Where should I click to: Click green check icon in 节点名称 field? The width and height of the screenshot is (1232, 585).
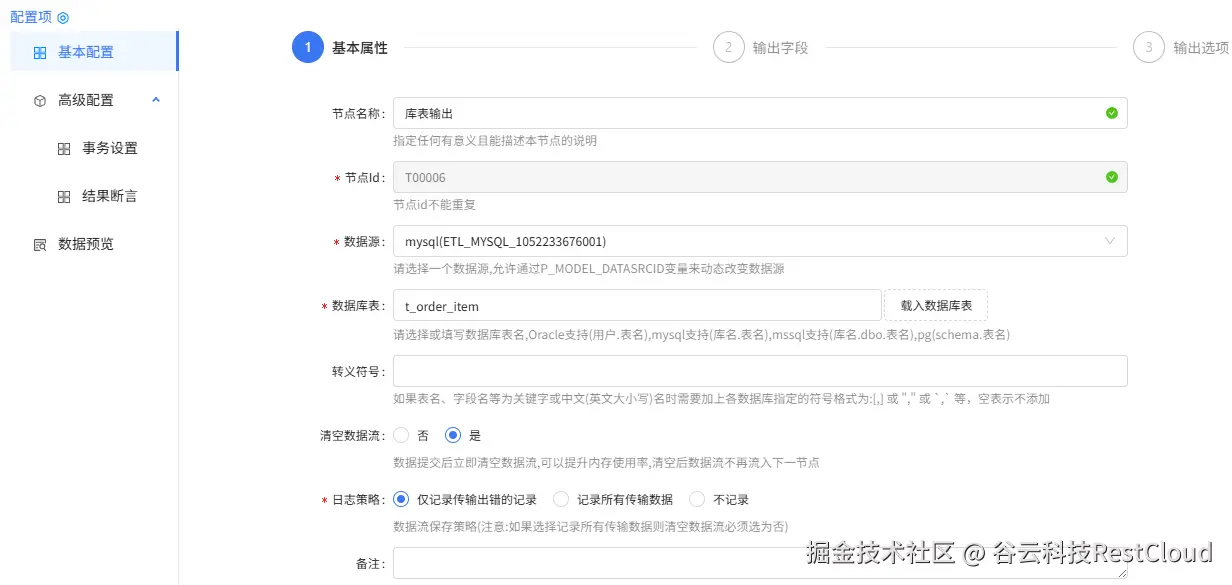[x=1112, y=113]
